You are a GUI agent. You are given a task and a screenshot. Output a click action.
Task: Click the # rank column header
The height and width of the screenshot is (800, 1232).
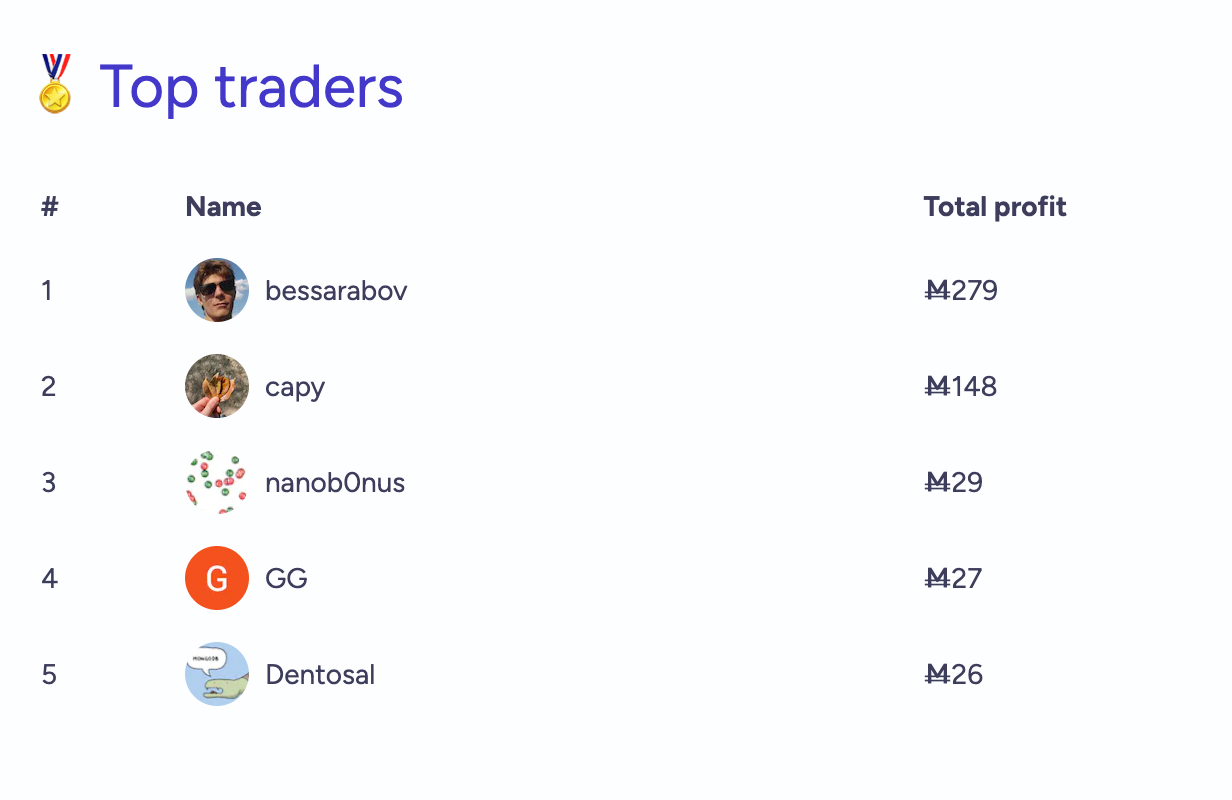pos(50,207)
